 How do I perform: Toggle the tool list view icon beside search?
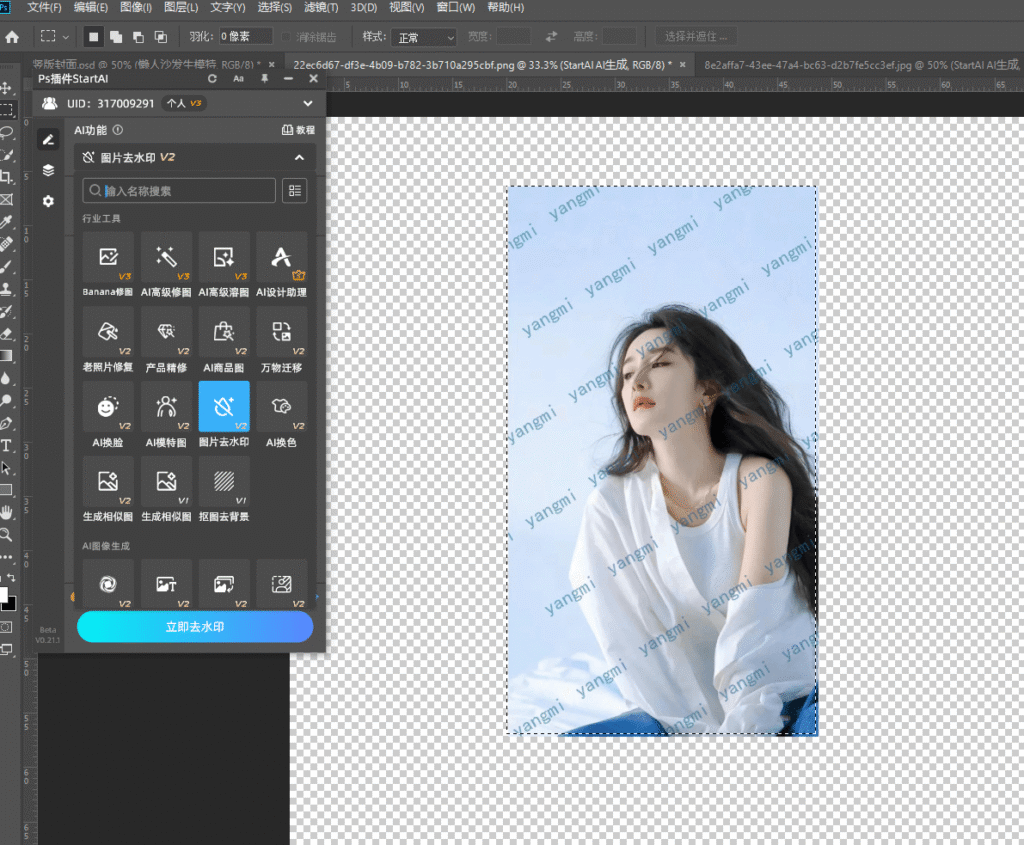click(294, 190)
